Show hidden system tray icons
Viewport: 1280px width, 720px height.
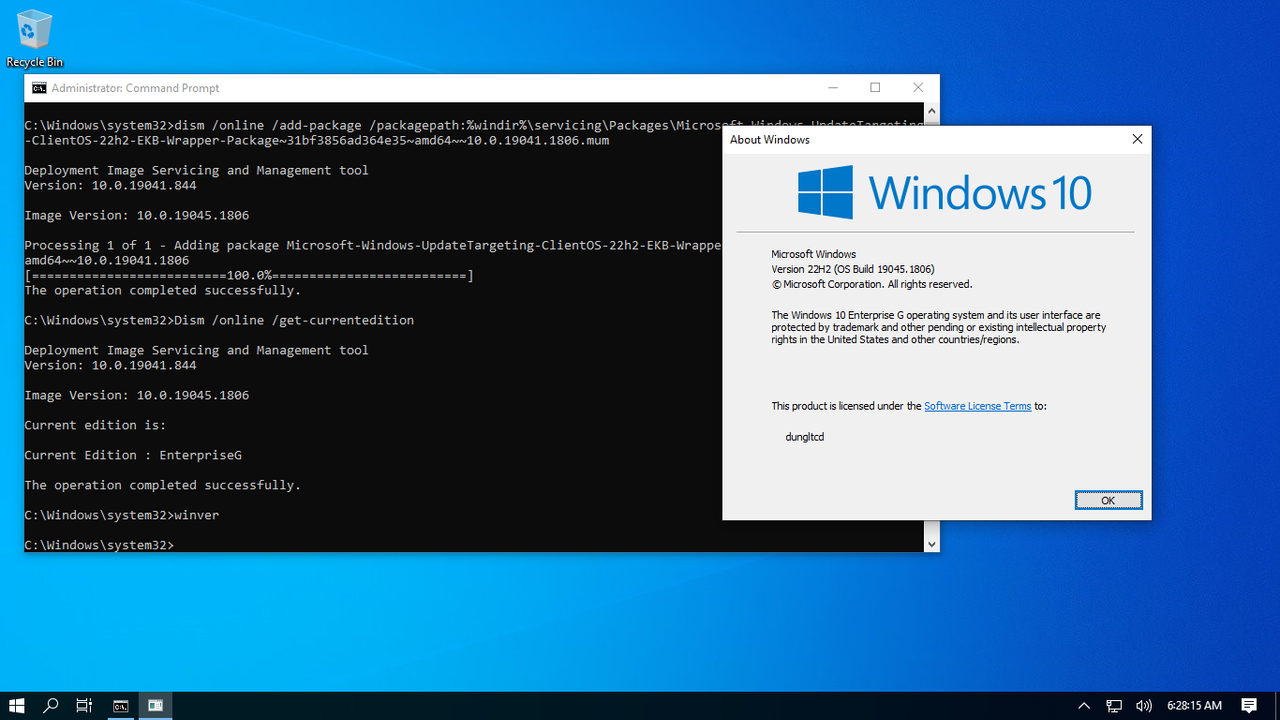[x=1084, y=705]
